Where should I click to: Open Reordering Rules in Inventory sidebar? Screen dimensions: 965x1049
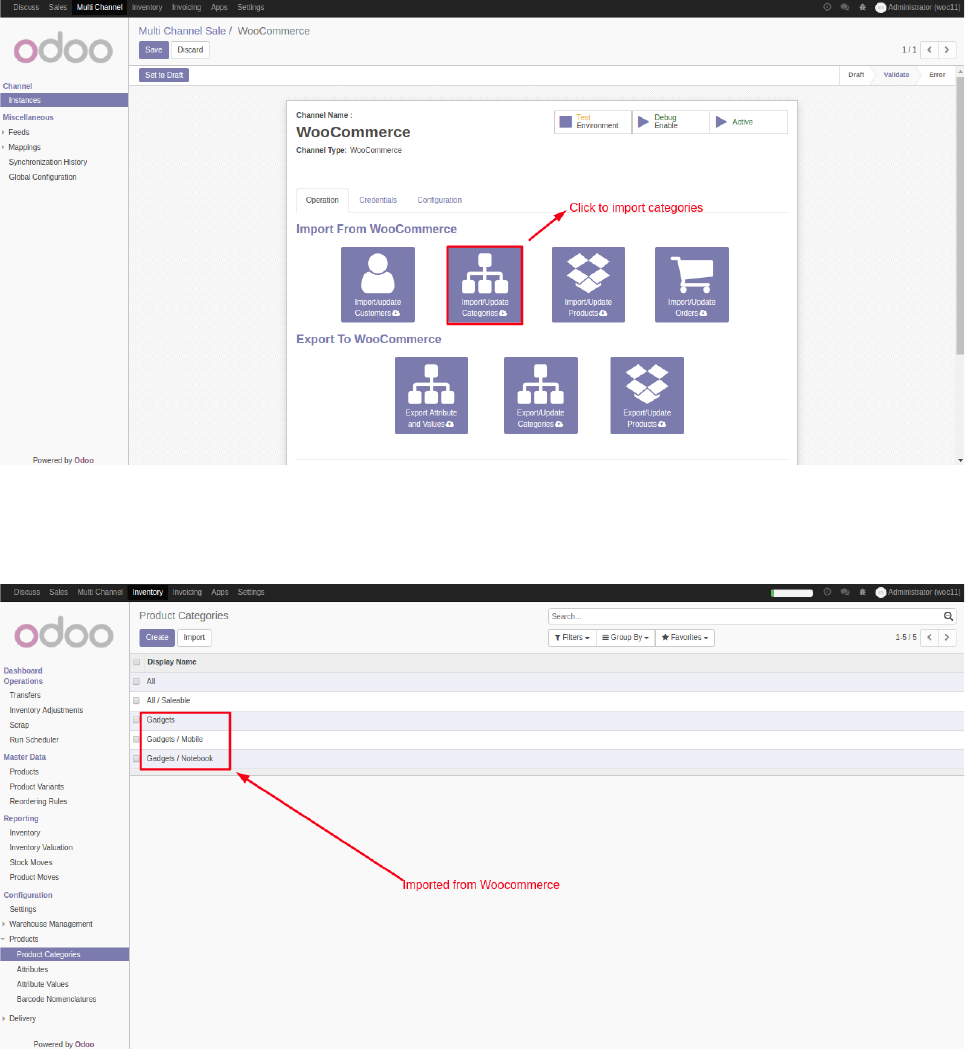point(38,801)
